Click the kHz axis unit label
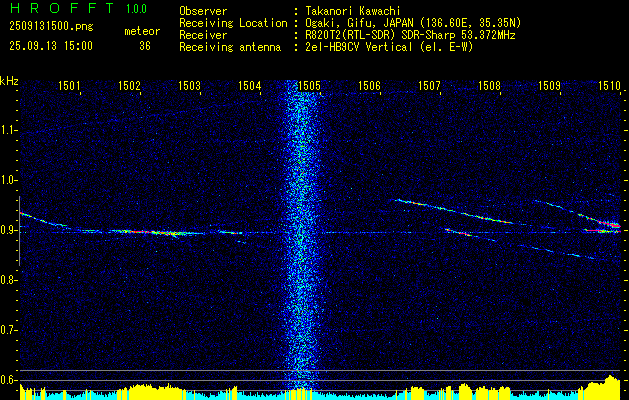The image size is (629, 400). pyautogui.click(x=9, y=81)
